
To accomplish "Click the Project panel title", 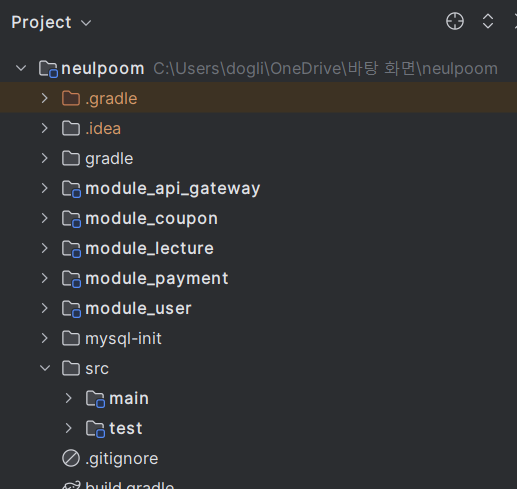I will (41, 23).
